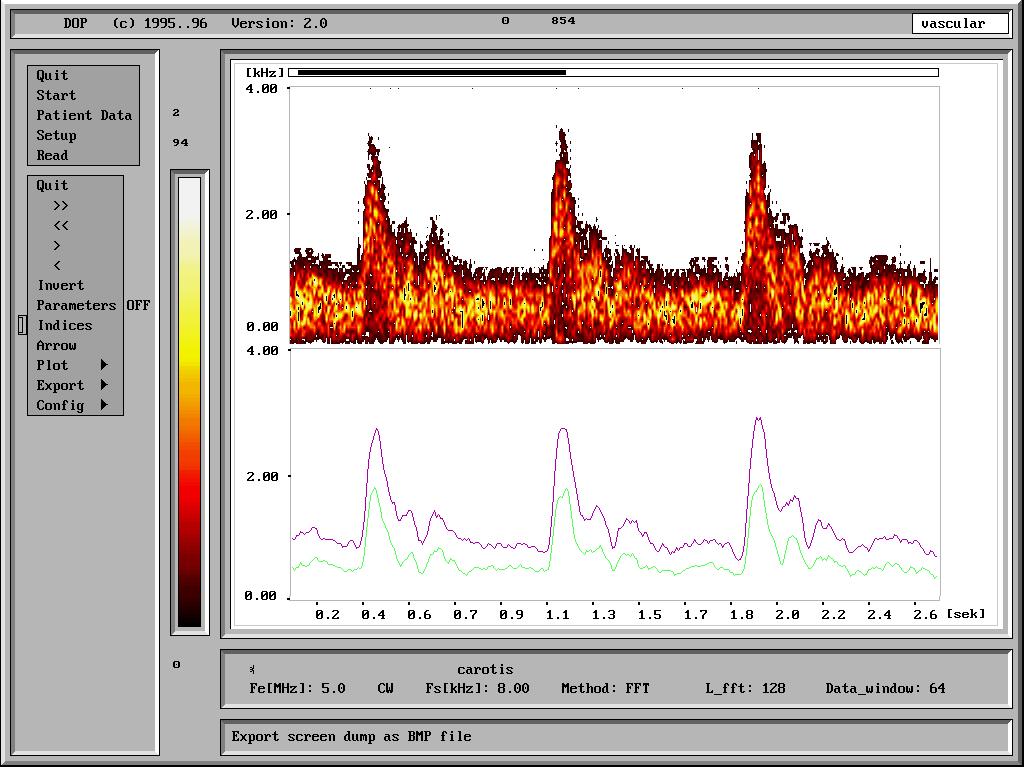Click the Config menu label
1024x767 pixels.
pyautogui.click(x=60, y=406)
